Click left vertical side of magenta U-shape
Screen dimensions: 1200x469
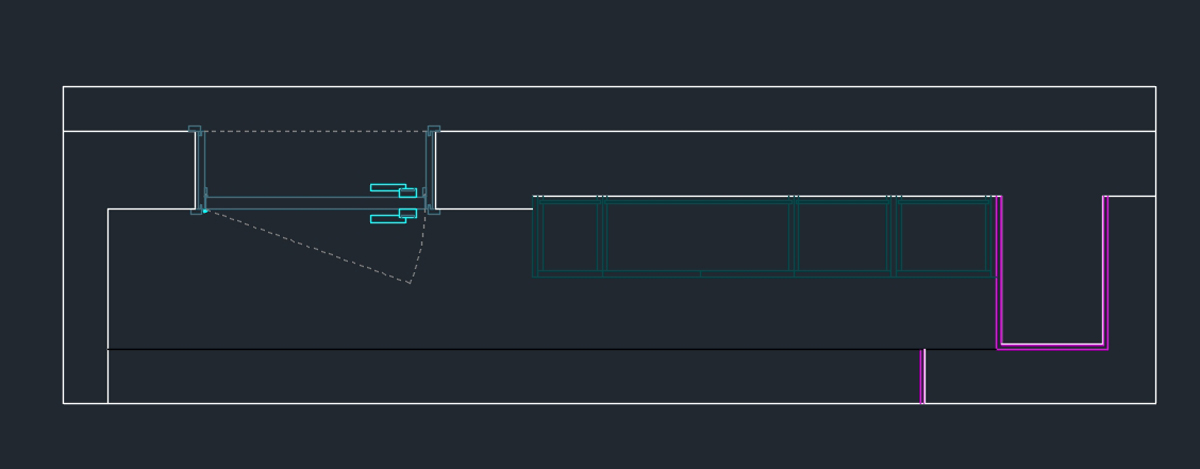(999, 270)
